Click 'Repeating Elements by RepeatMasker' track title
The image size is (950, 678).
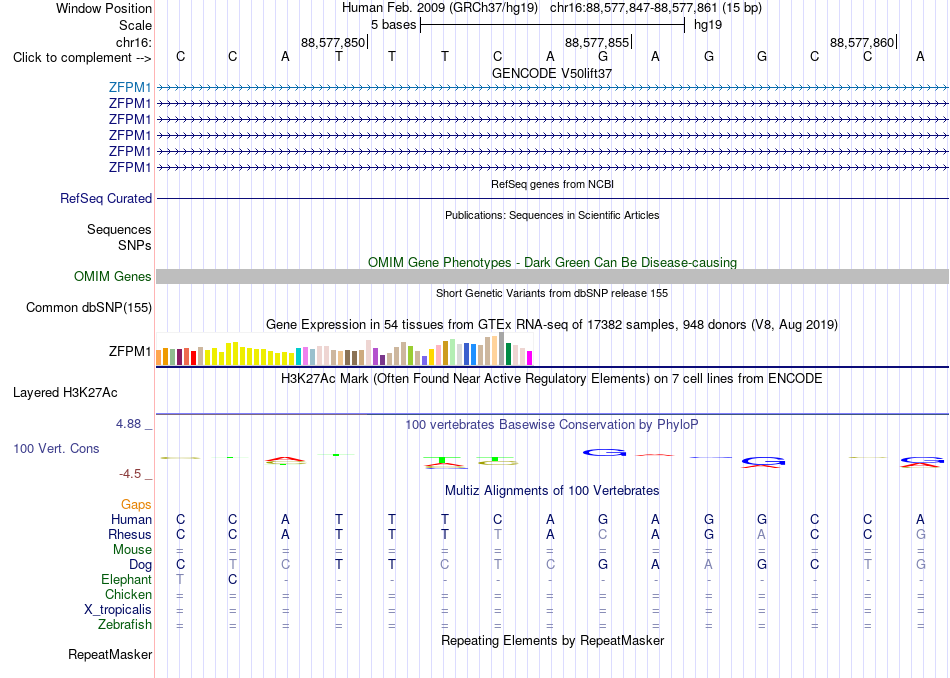pyautogui.click(x=553, y=641)
